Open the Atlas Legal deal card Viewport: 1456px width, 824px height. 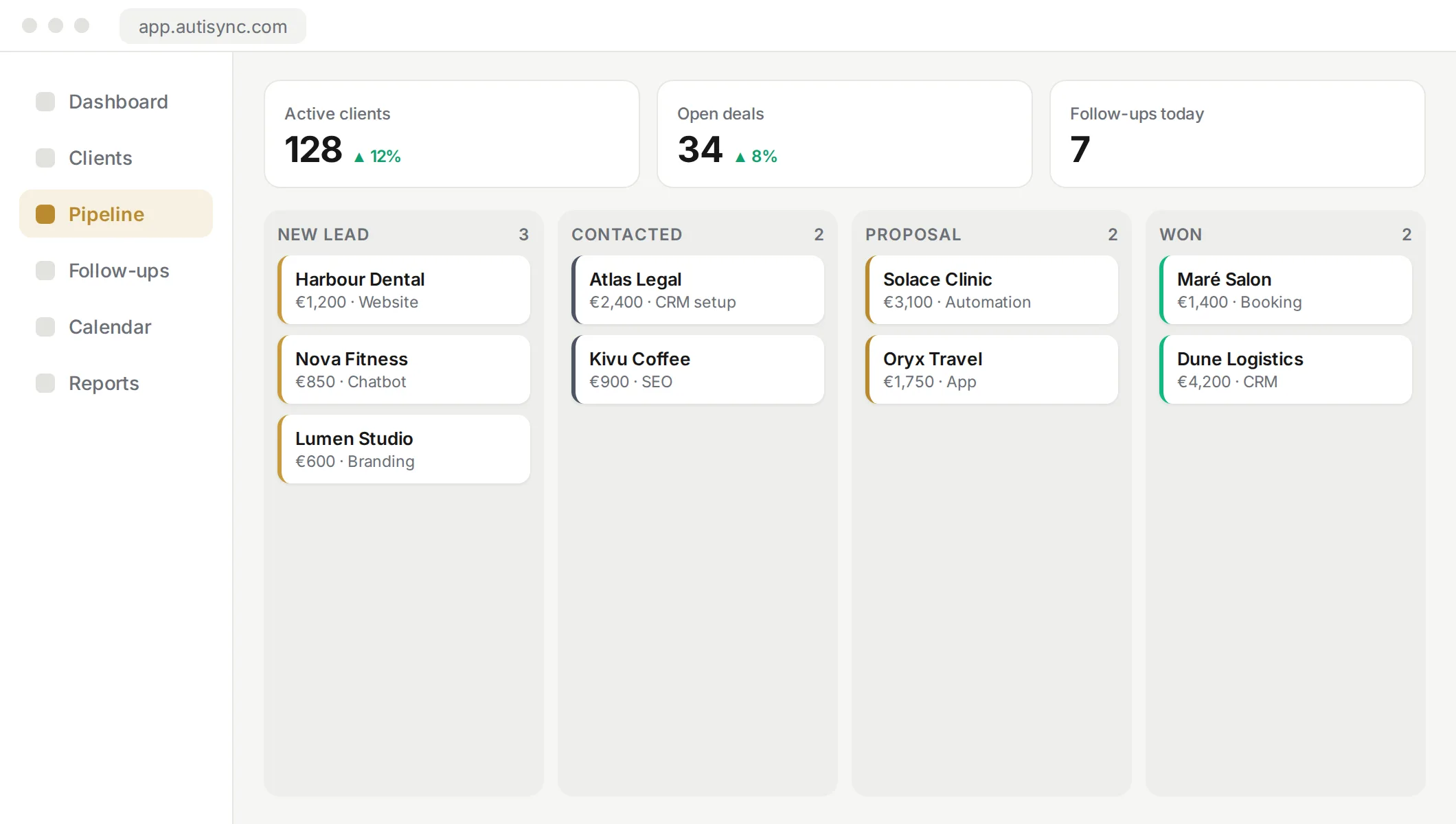698,290
